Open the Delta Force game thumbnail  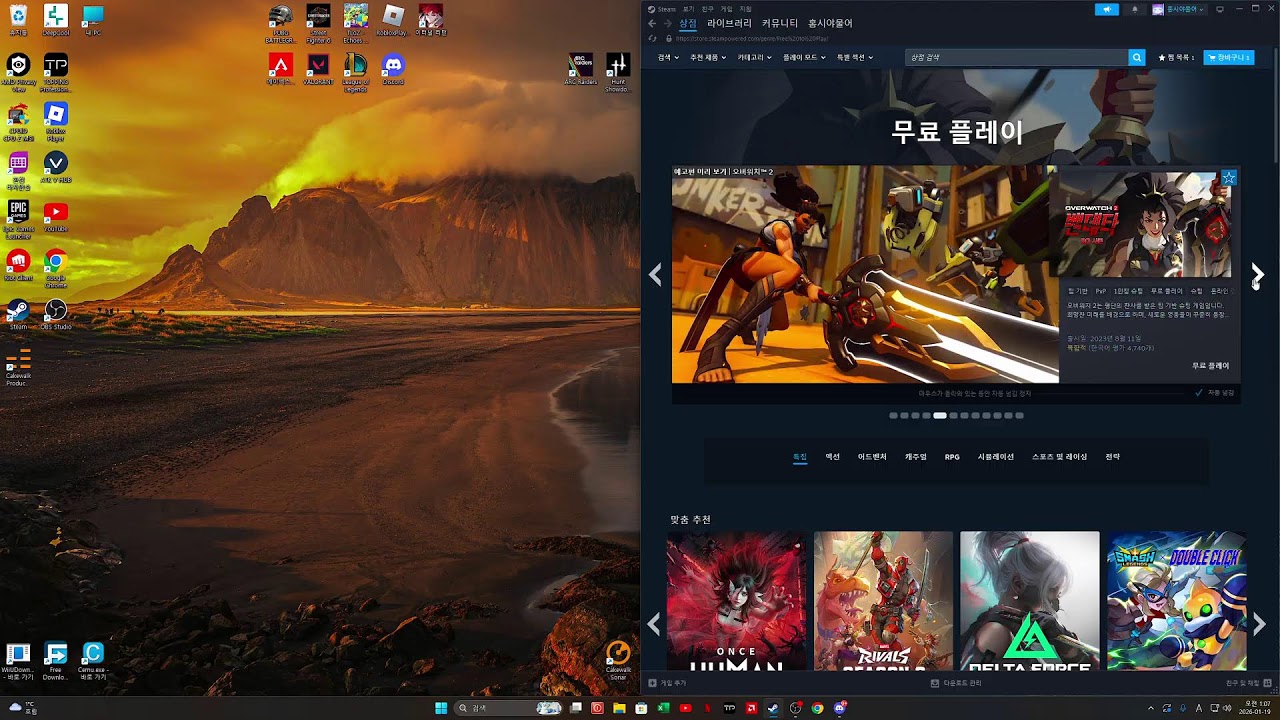(x=1029, y=600)
